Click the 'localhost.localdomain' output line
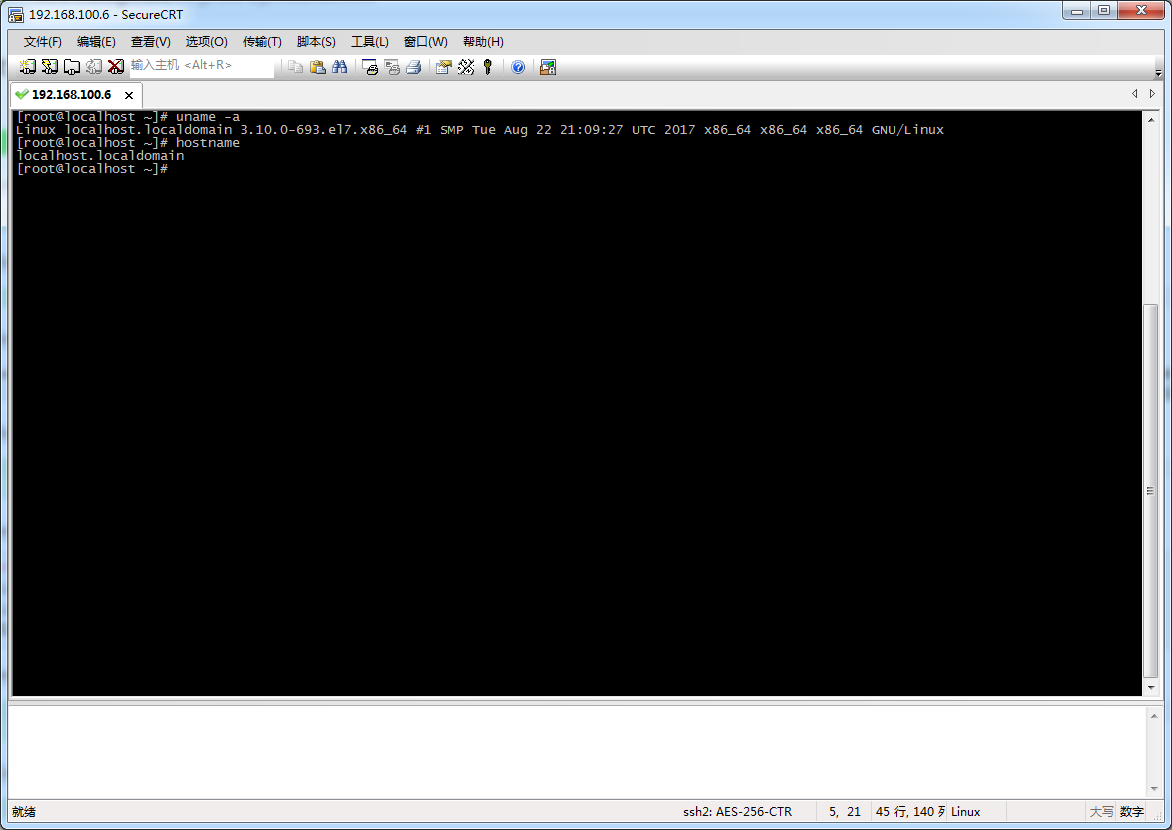Image resolution: width=1172 pixels, height=830 pixels. [100, 156]
